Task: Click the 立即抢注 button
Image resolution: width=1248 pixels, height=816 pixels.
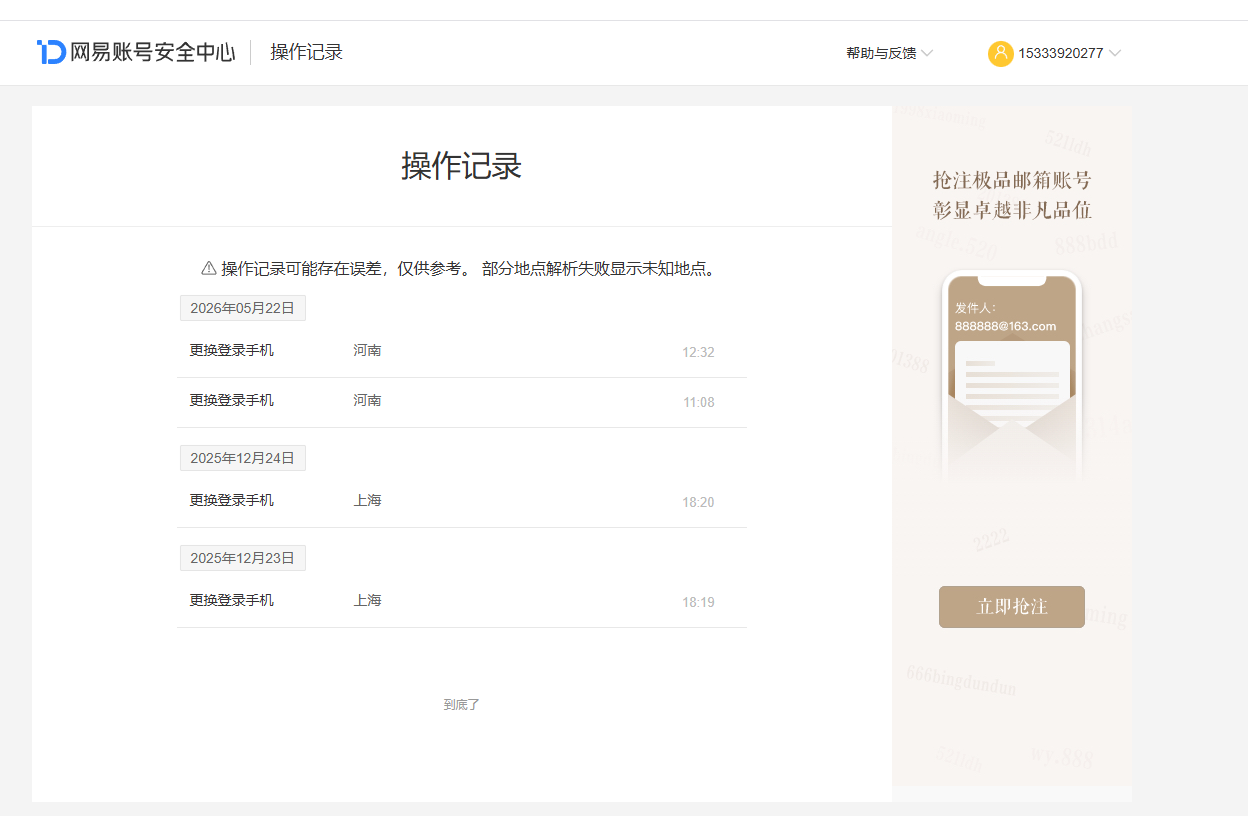Action: pyautogui.click(x=1012, y=607)
